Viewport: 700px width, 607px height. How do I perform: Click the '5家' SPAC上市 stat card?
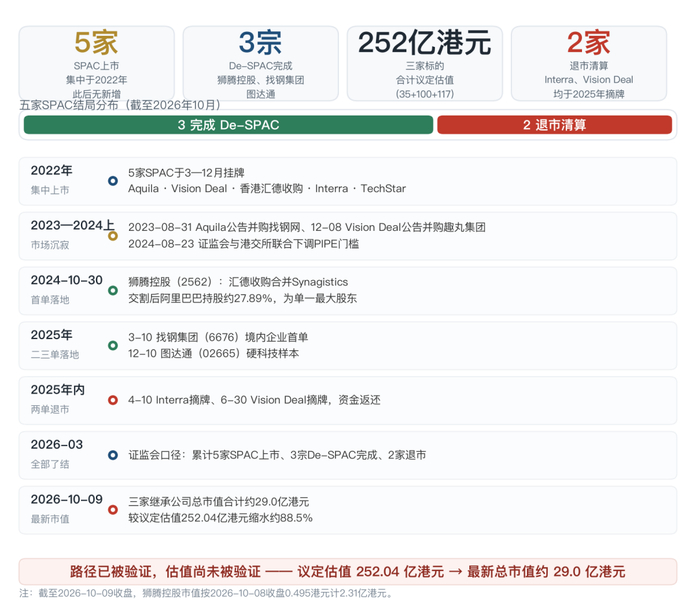[96, 63]
